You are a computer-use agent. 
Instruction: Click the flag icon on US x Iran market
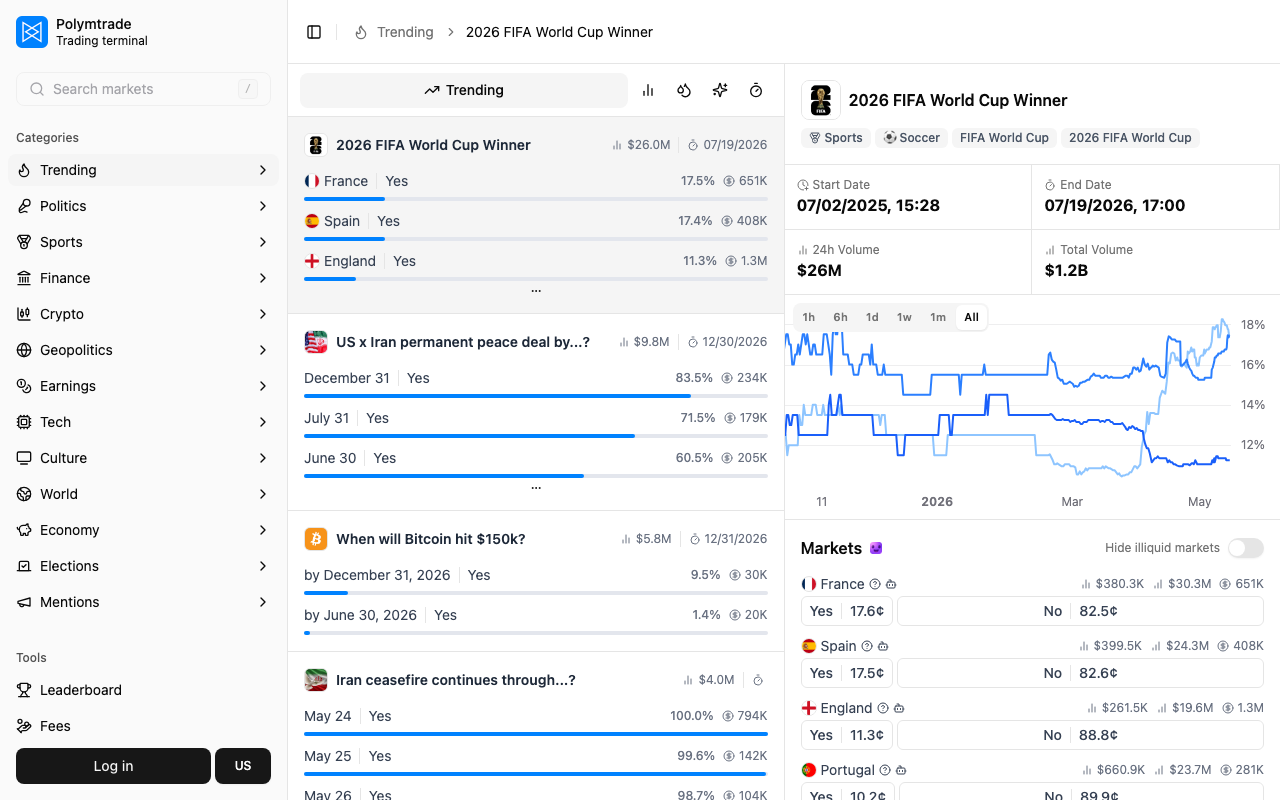pos(316,342)
